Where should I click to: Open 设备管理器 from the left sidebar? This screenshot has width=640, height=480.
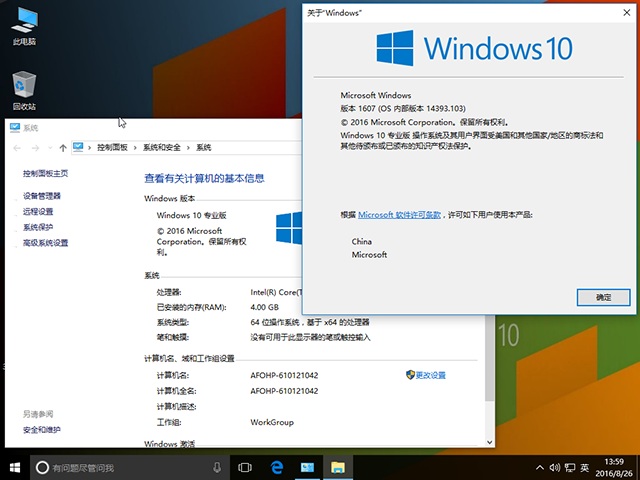pos(42,196)
